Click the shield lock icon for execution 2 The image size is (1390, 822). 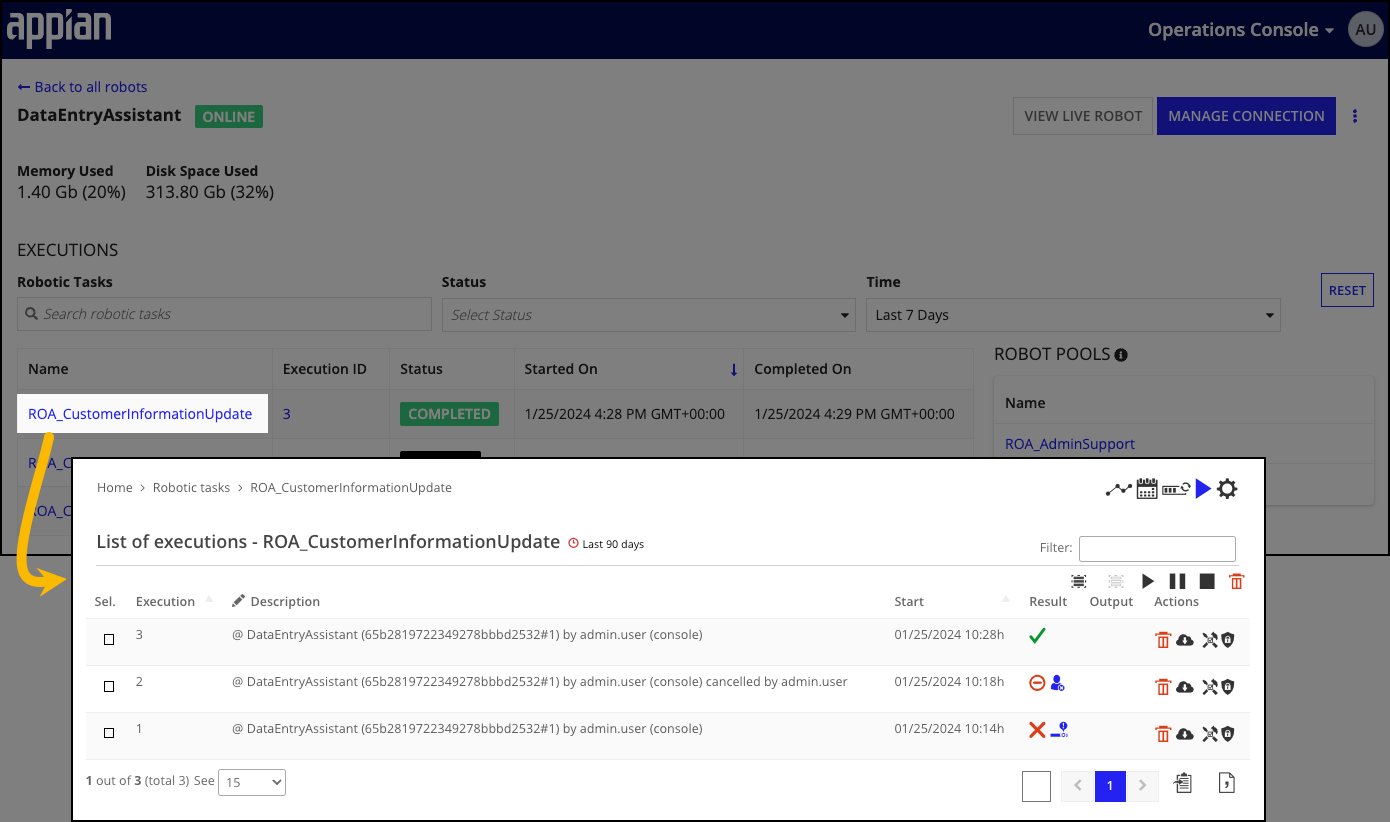pyautogui.click(x=1228, y=687)
